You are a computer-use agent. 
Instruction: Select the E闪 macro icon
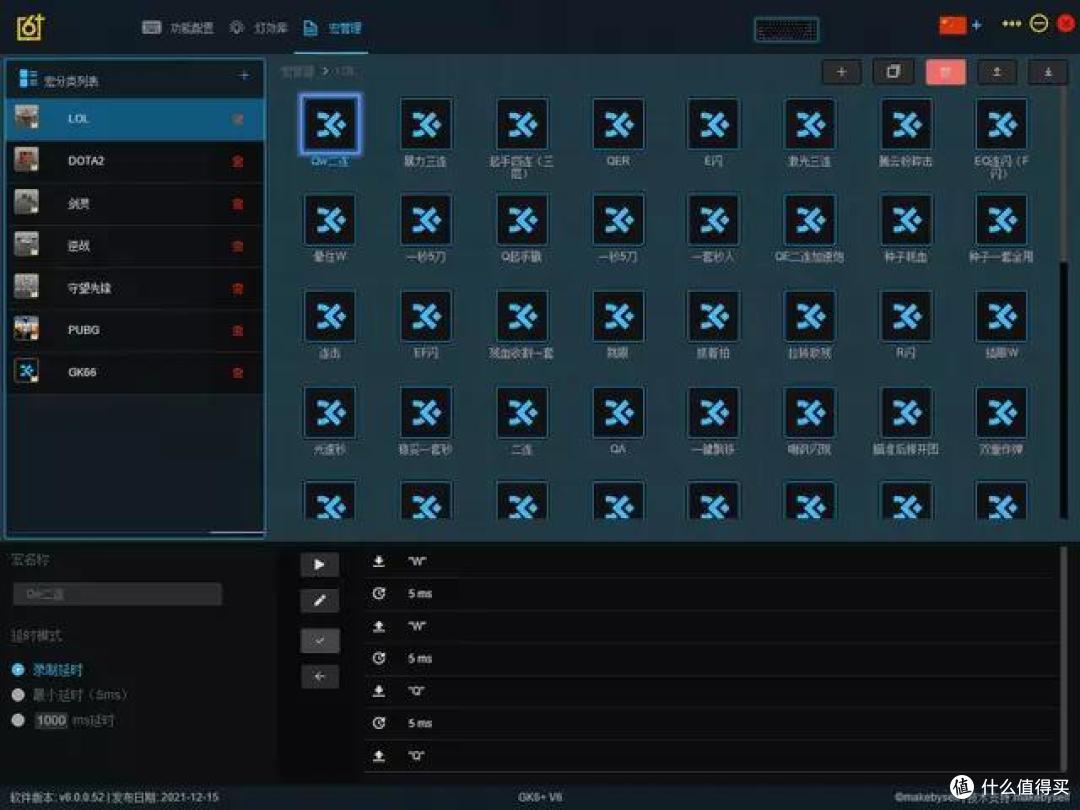pyautogui.click(x=714, y=124)
